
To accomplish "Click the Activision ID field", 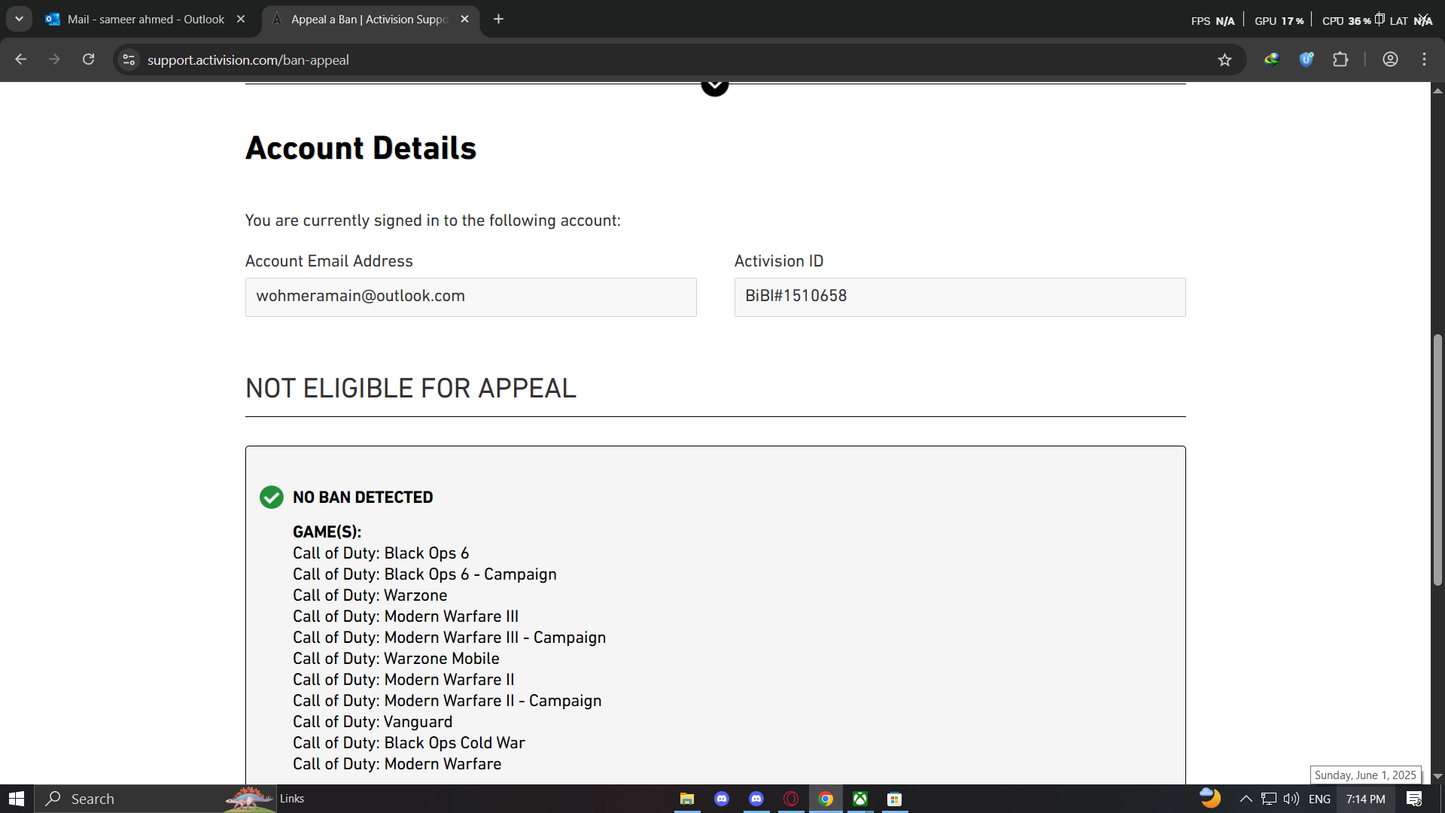I will [x=960, y=297].
